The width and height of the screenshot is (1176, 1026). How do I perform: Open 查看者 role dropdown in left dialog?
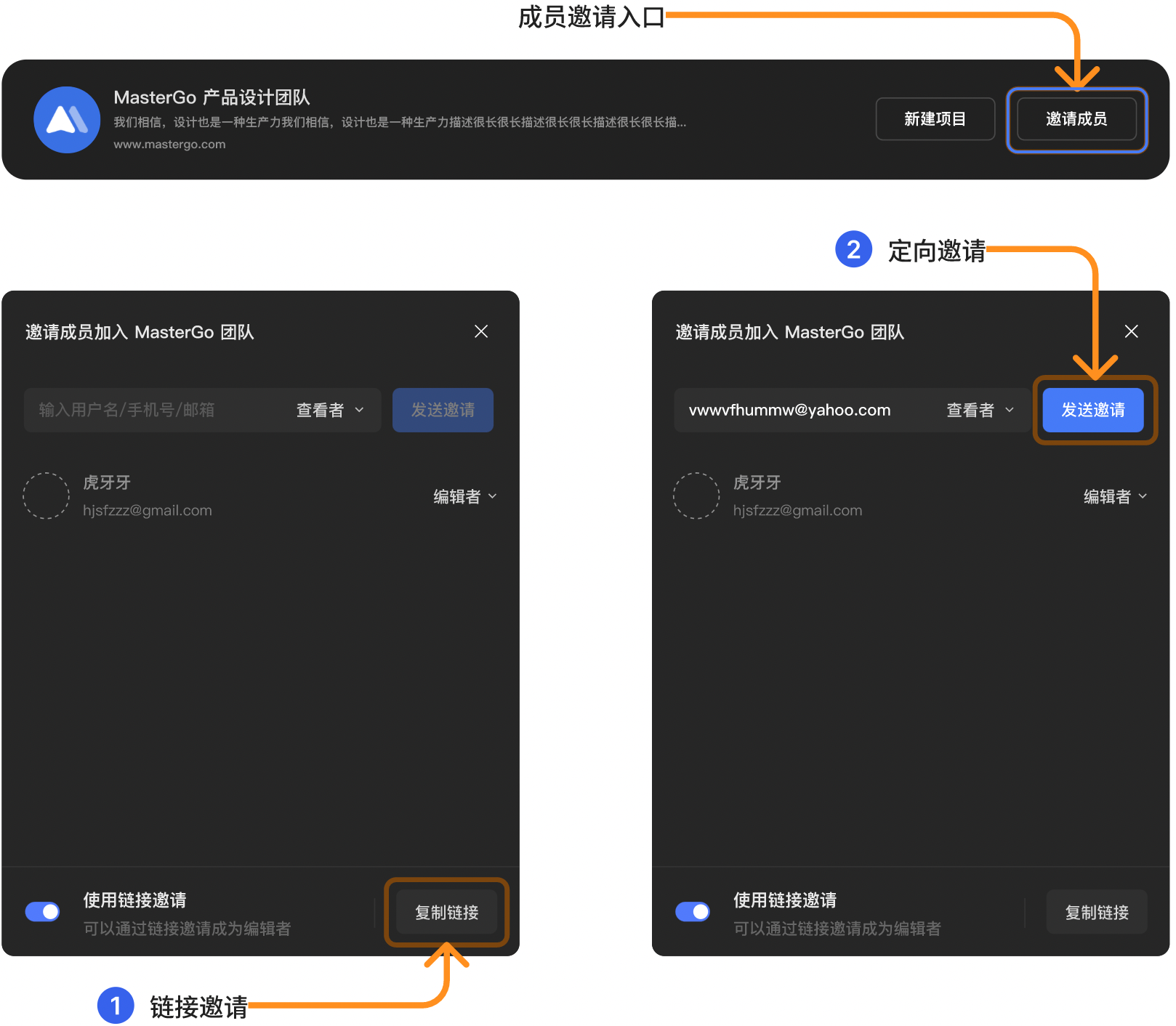pyautogui.click(x=330, y=410)
